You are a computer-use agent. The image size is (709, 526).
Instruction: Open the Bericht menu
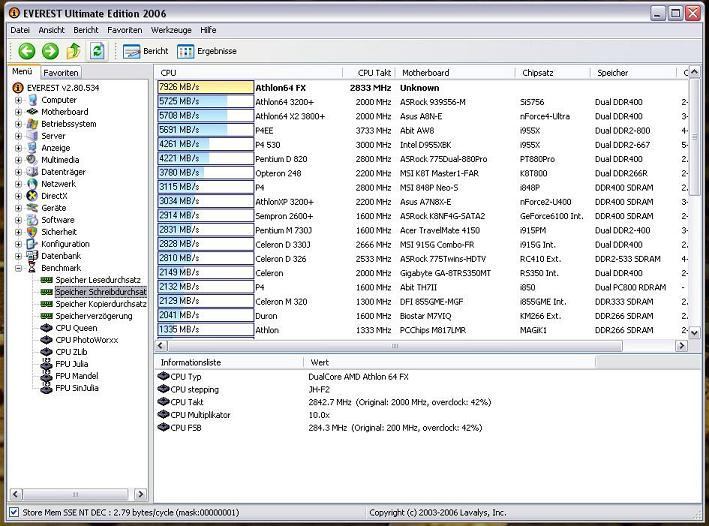click(85, 30)
